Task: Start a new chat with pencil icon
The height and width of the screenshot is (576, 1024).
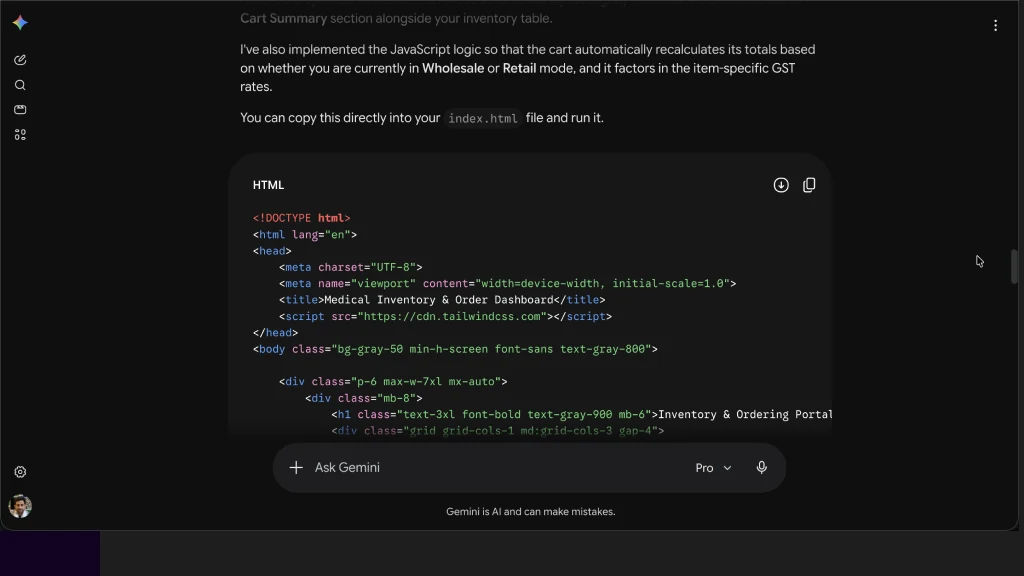Action: click(20, 60)
